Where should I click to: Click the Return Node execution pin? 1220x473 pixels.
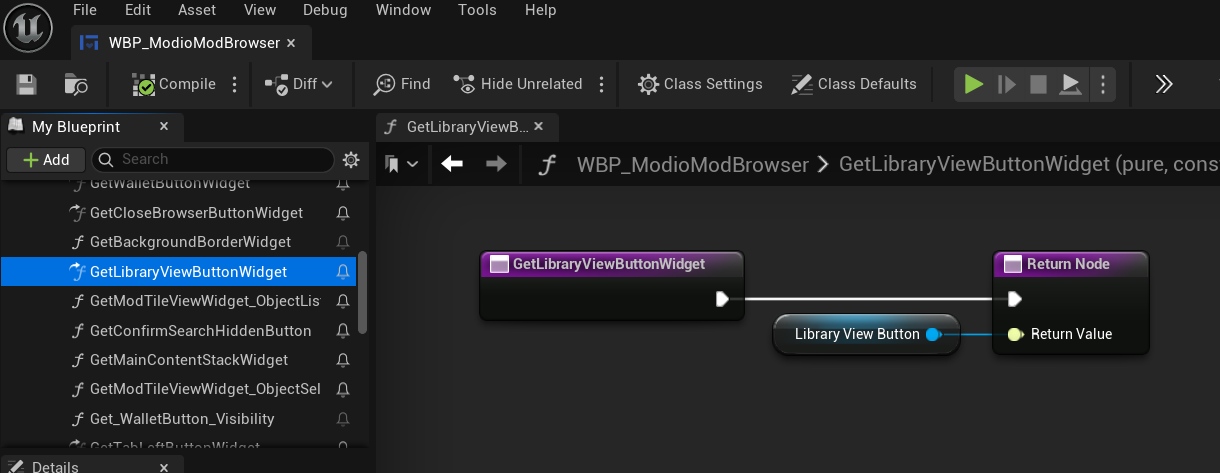1014,299
